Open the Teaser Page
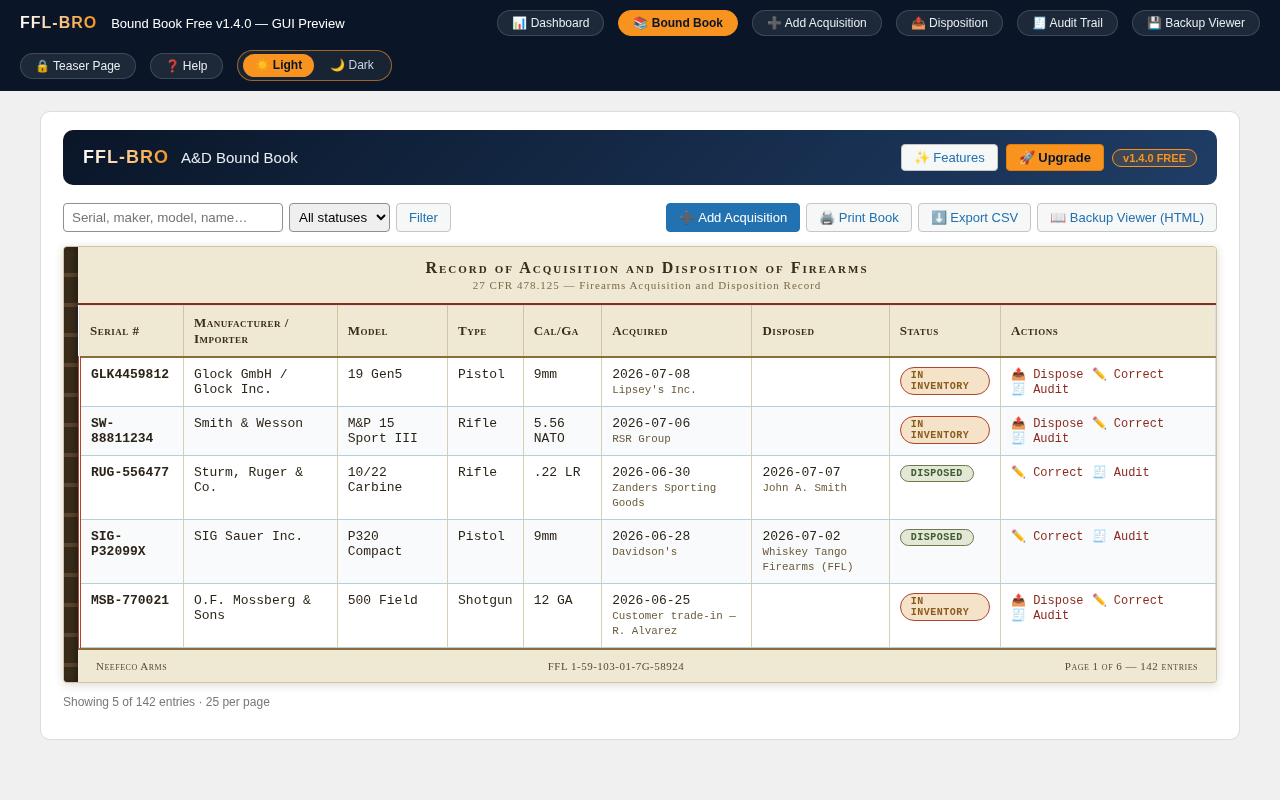Viewport: 1280px width, 800px height. [x=78, y=66]
